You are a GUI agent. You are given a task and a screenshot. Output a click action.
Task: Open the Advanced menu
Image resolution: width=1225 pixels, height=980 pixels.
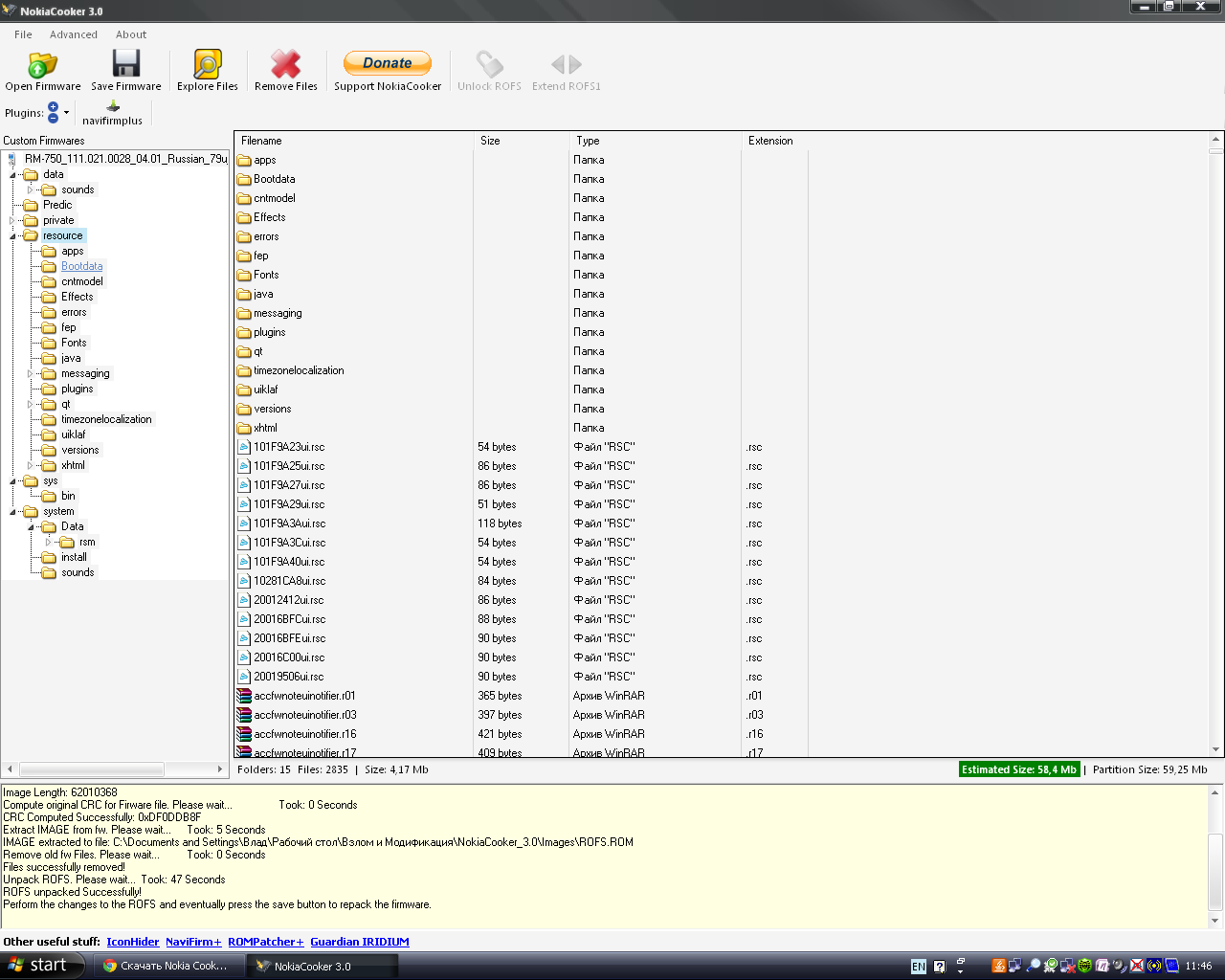pos(74,34)
